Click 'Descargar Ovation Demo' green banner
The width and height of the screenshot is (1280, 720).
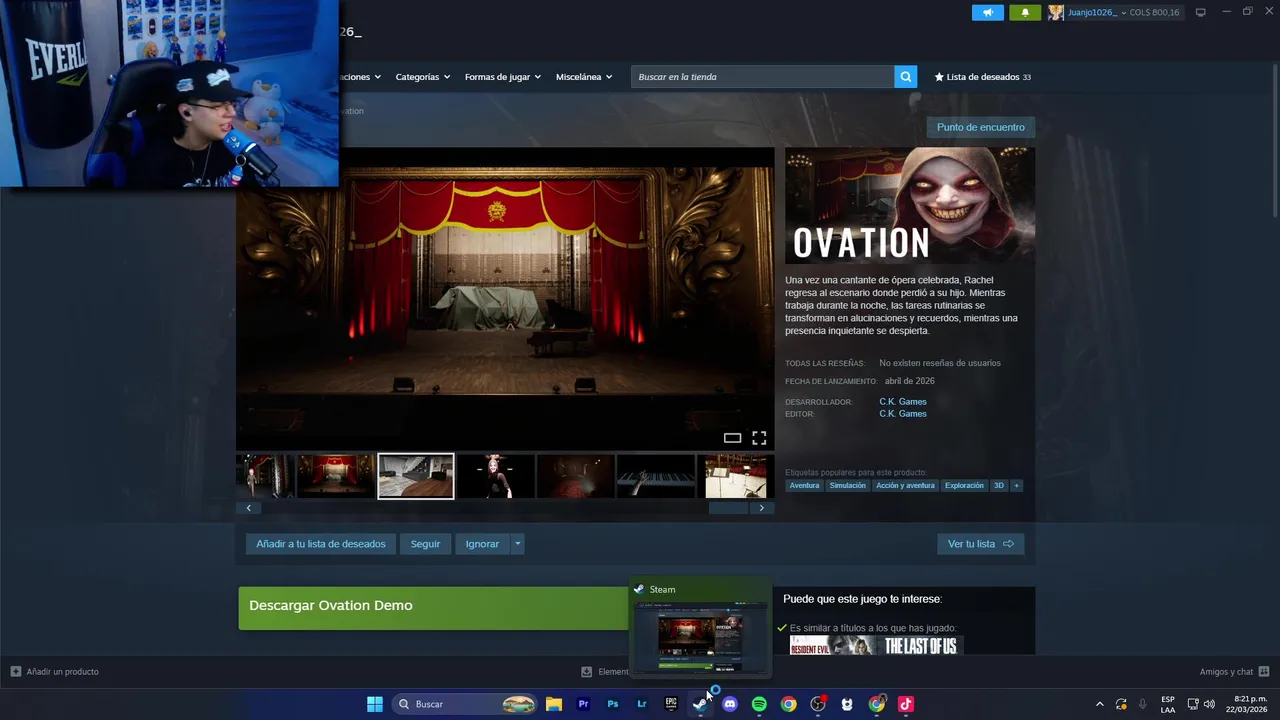pos(434,608)
